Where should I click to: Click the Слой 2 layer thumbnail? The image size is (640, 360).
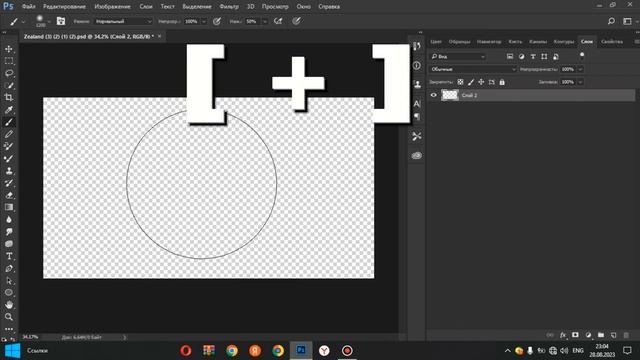point(450,95)
